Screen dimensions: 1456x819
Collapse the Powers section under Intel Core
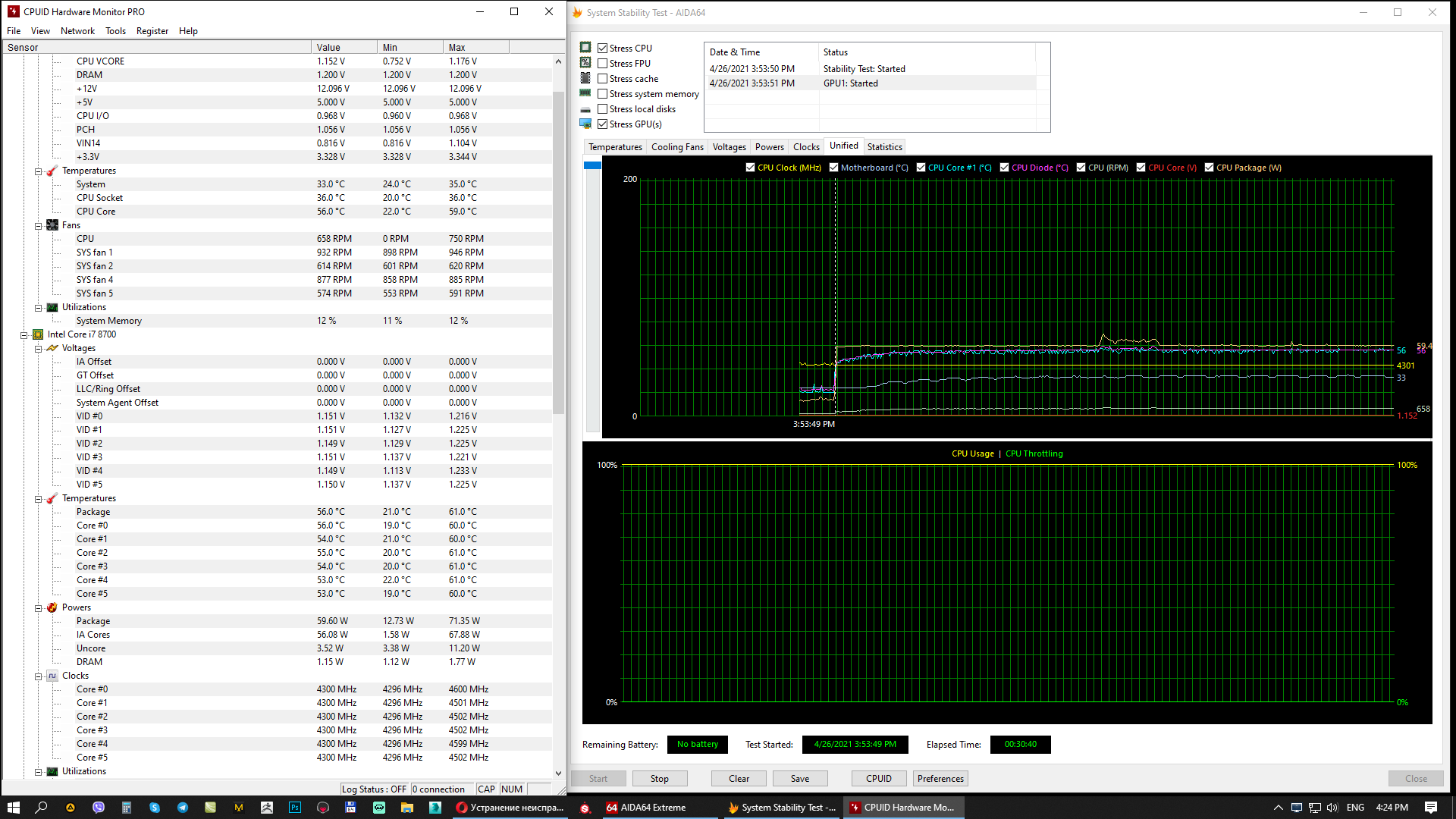click(38, 607)
